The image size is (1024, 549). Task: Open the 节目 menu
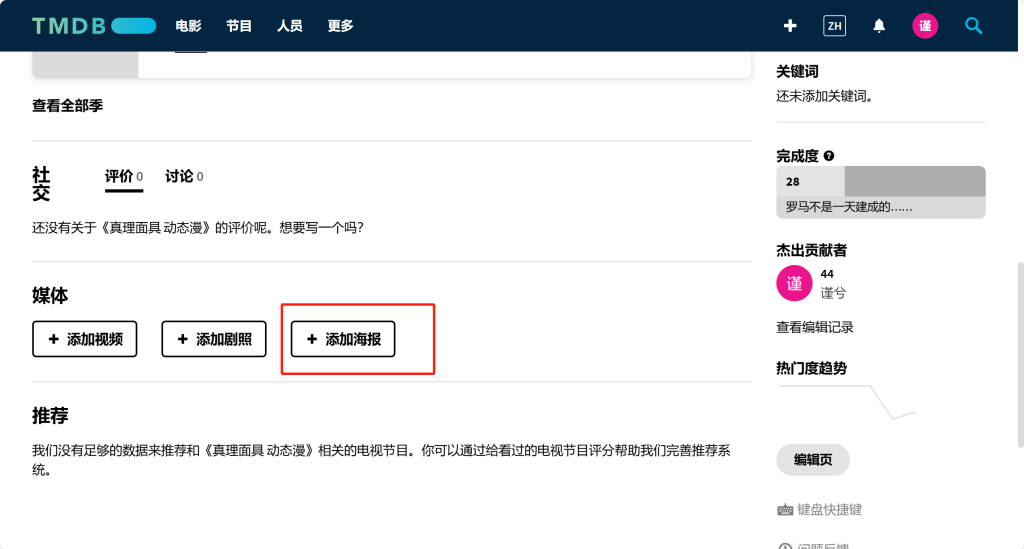239,26
